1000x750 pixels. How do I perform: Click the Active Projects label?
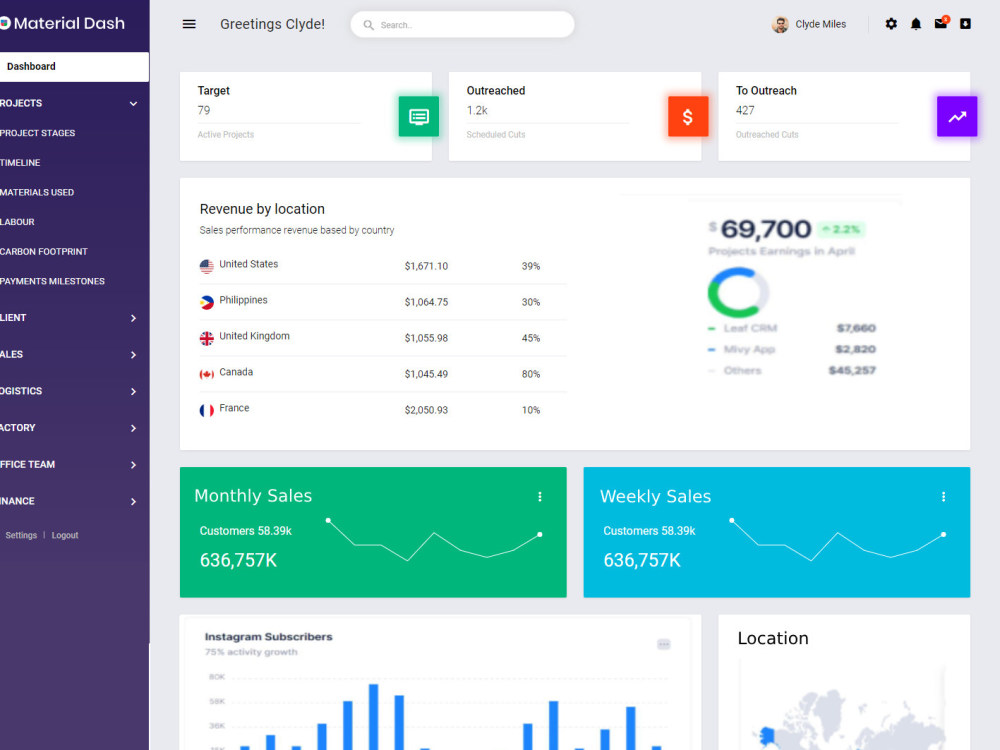click(x=226, y=135)
